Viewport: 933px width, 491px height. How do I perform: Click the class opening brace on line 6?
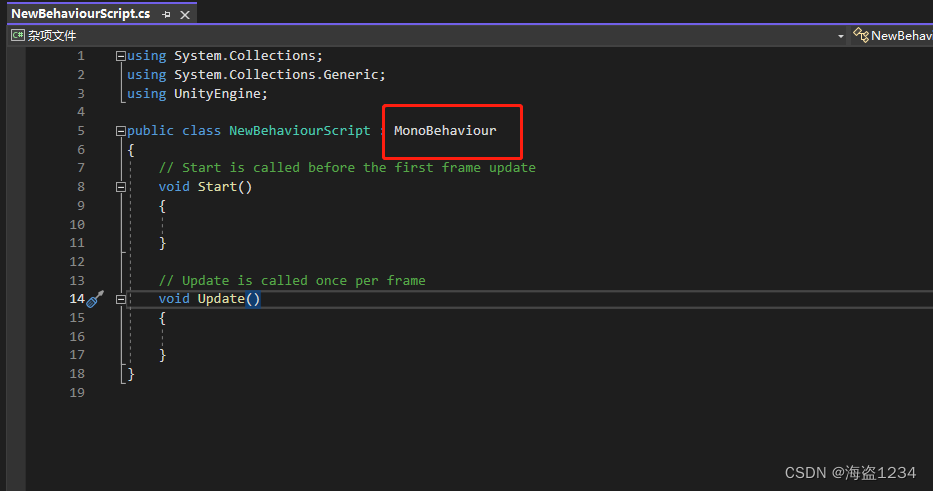pos(131,150)
